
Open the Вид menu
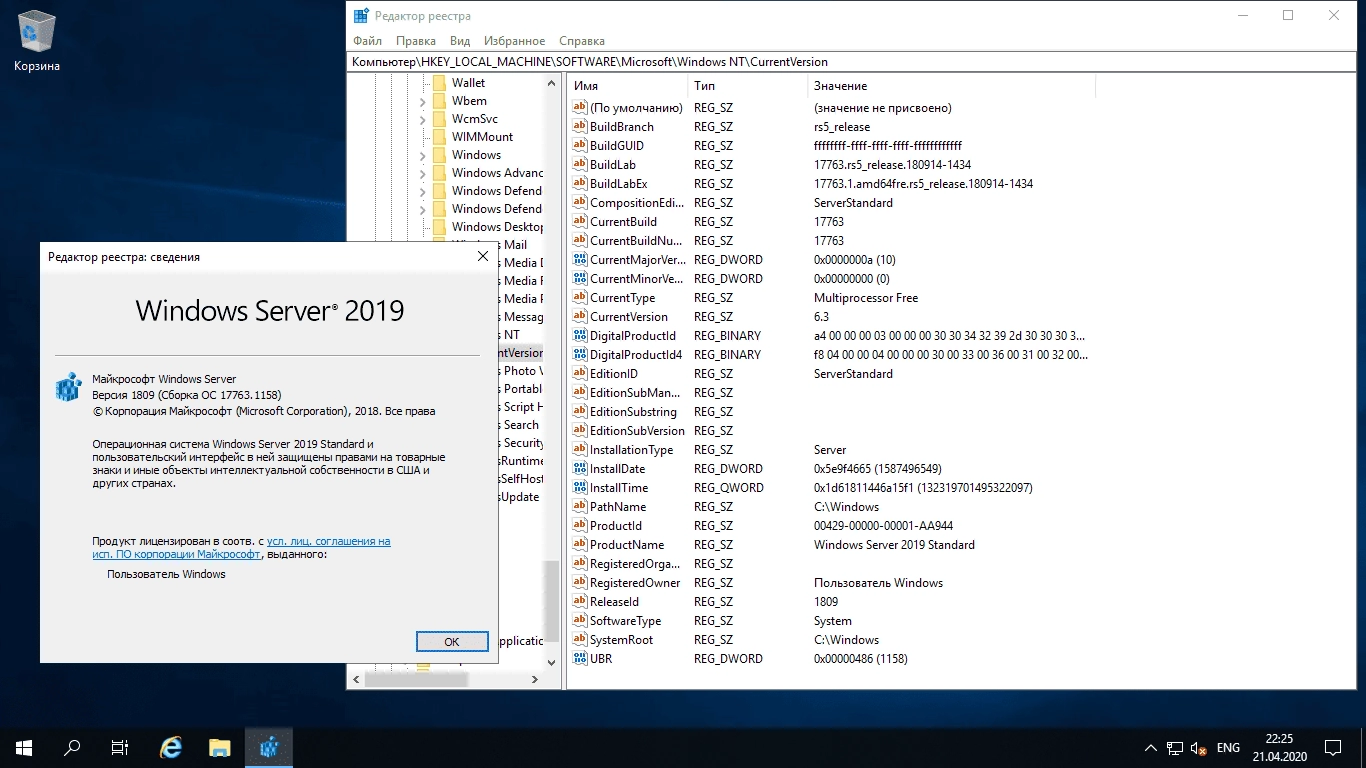[460, 41]
